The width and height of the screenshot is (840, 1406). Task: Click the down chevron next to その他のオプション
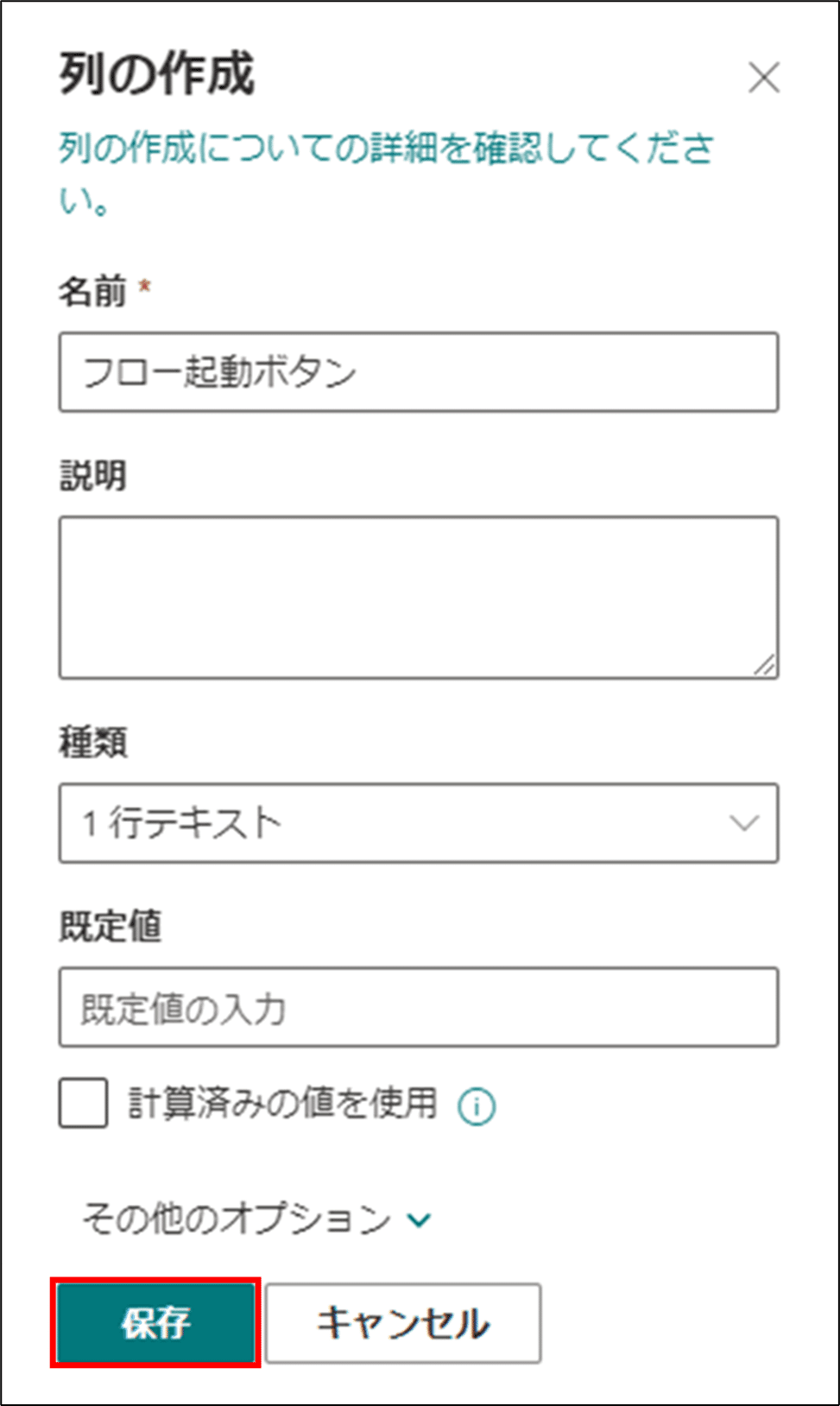pos(420,1220)
